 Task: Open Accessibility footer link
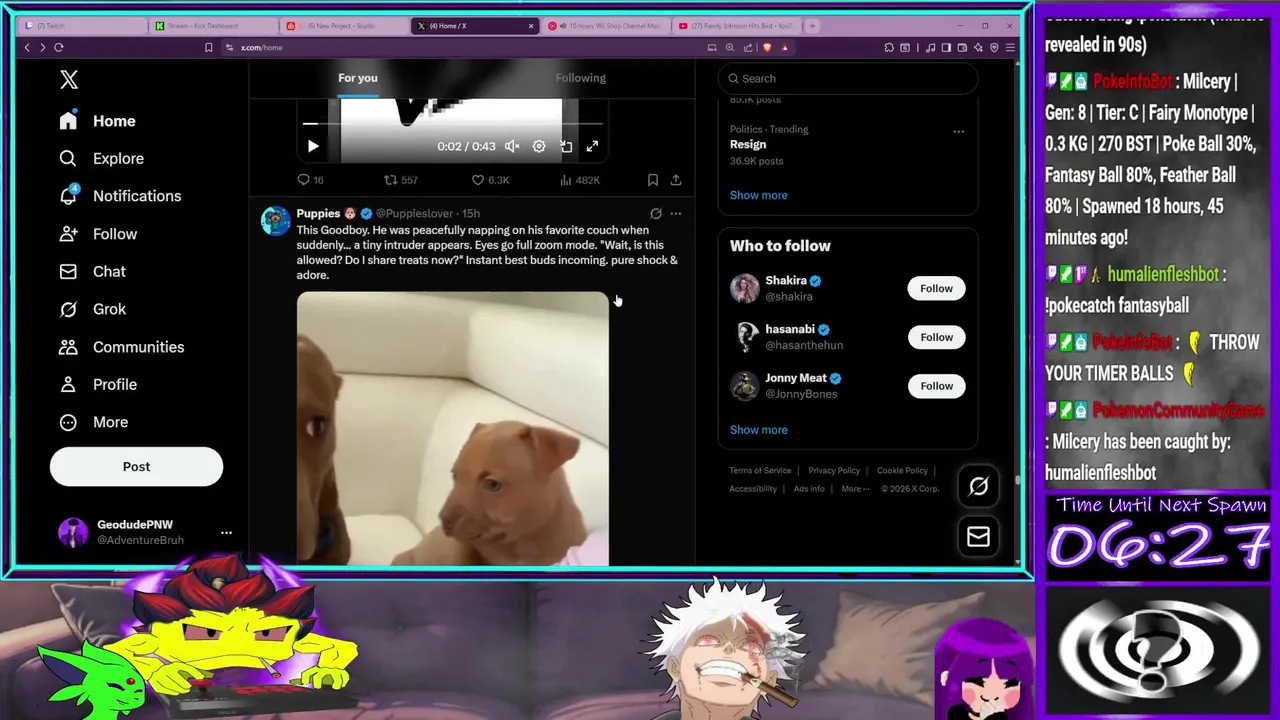point(753,489)
